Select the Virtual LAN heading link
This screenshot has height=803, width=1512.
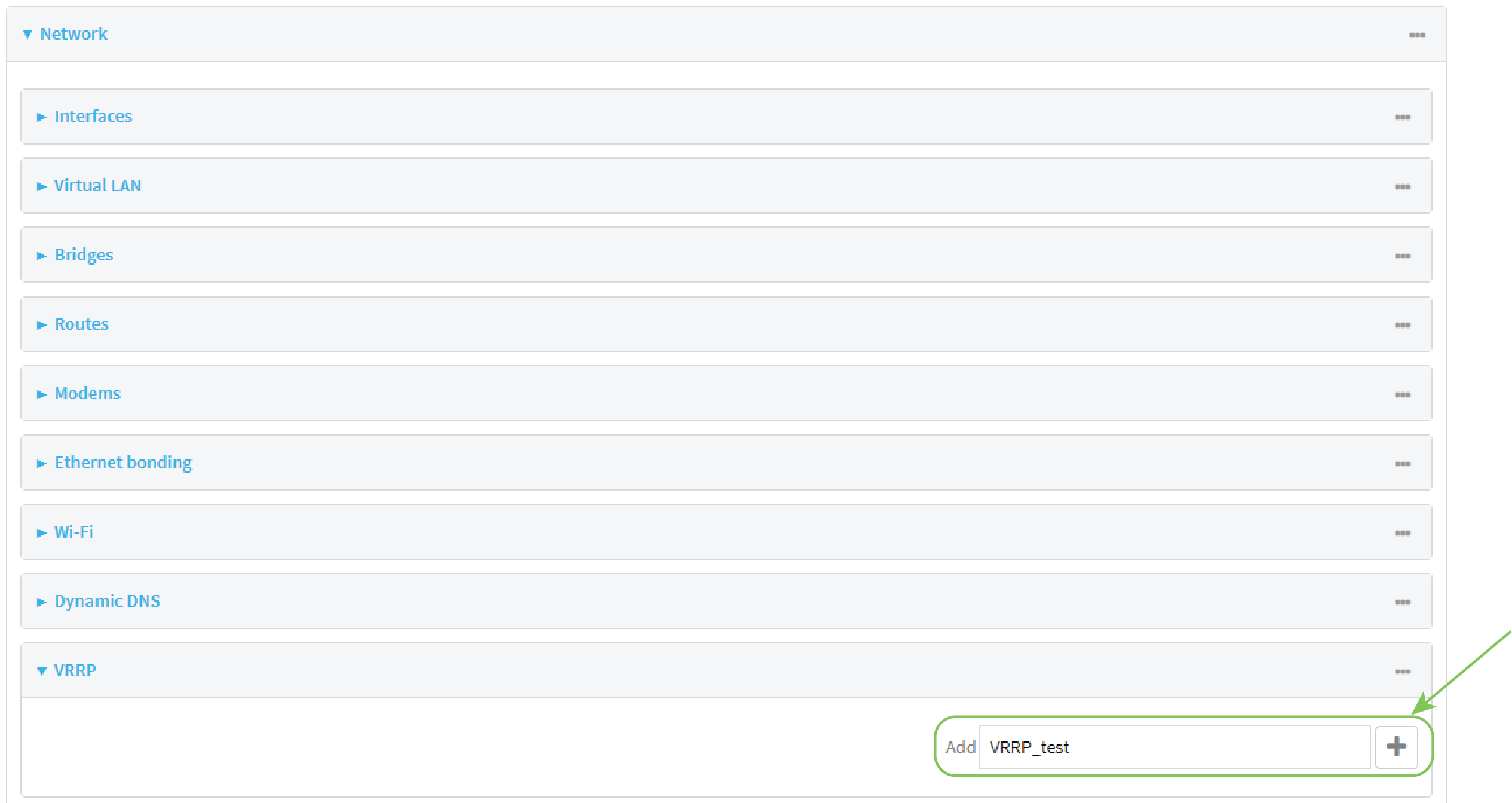click(97, 186)
